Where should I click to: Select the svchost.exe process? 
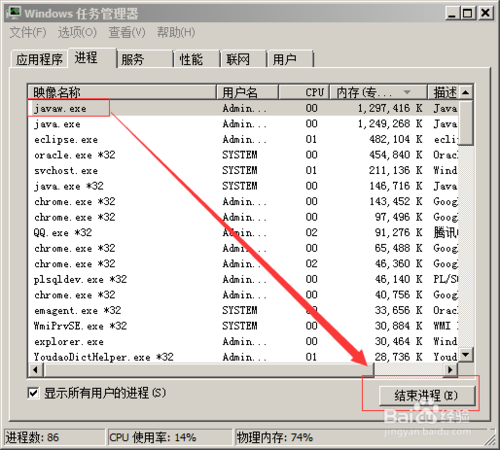click(243, 171)
